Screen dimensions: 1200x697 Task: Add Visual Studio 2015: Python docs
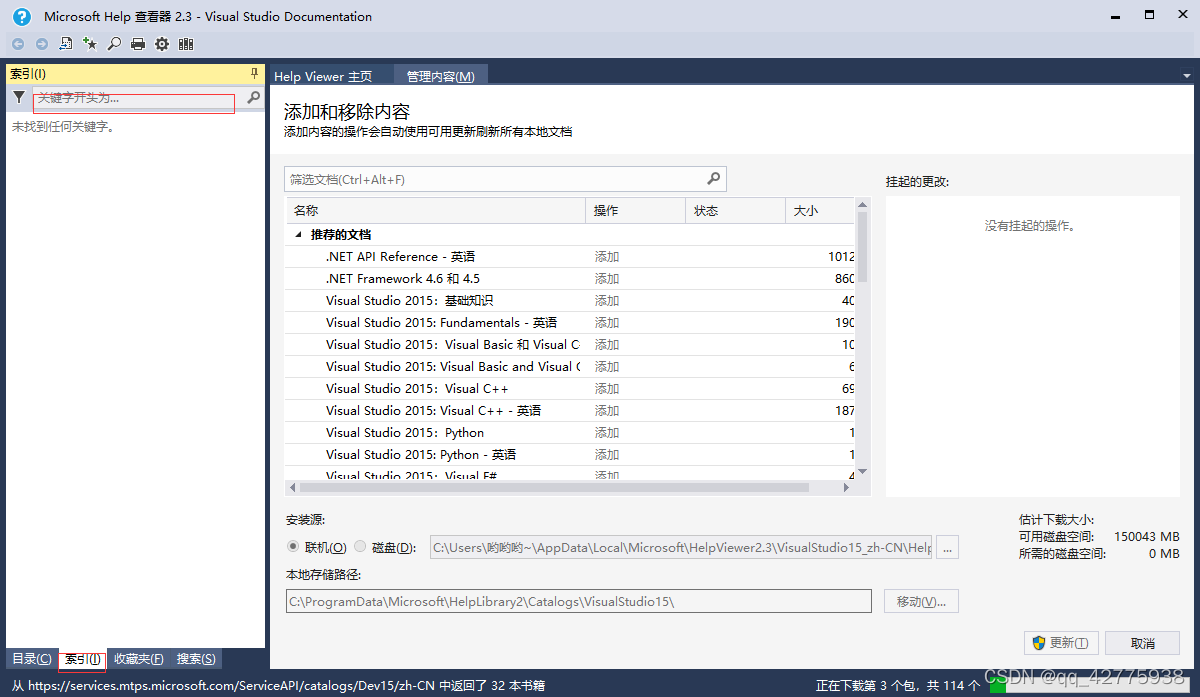point(607,433)
